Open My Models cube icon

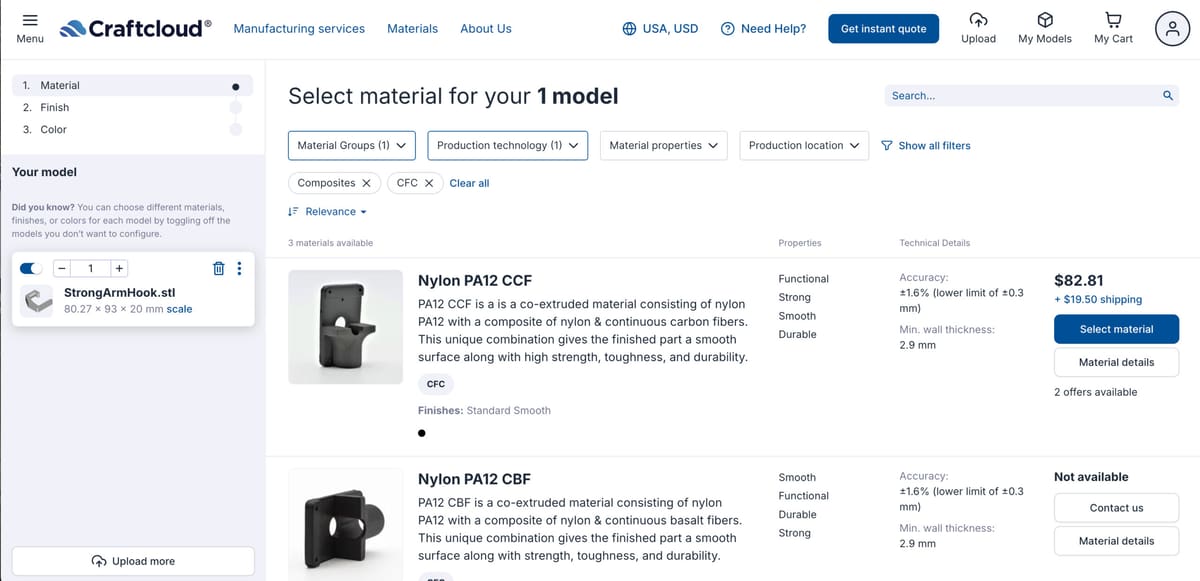click(x=1045, y=20)
